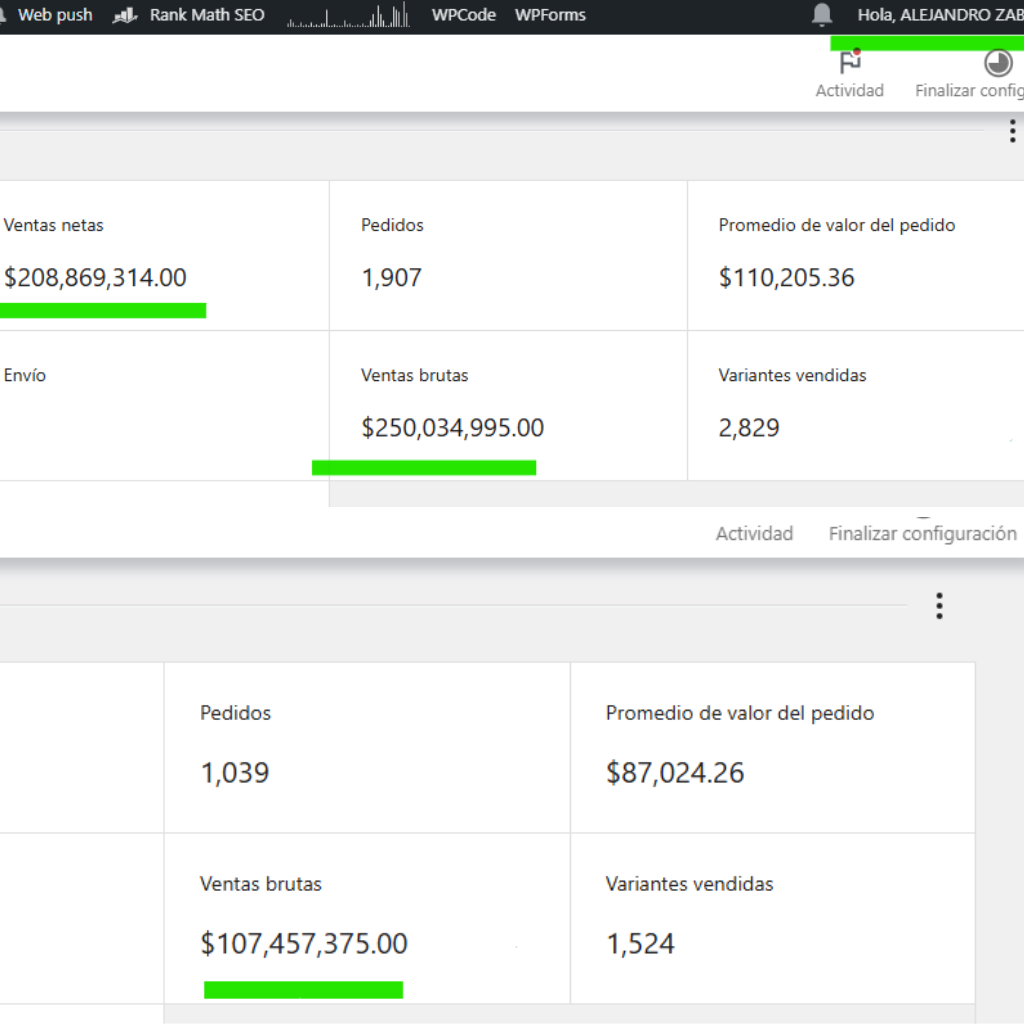The width and height of the screenshot is (1024, 1024).
Task: Open the WPForms admin bar menu
Action: [550, 15]
